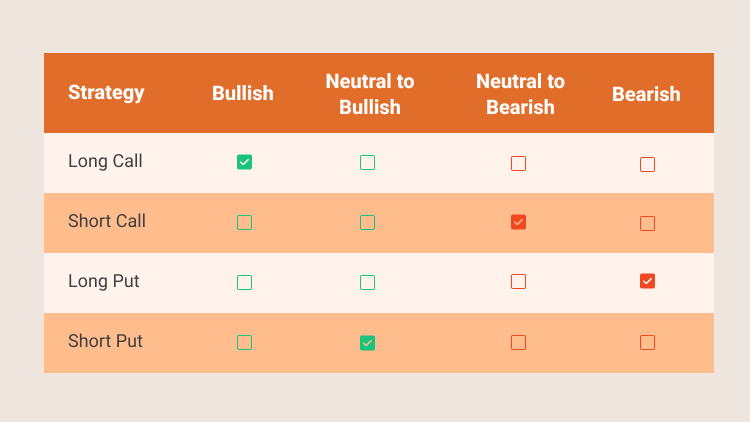Check the Short Call Bearish checkbox
750x422 pixels.
[647, 223]
